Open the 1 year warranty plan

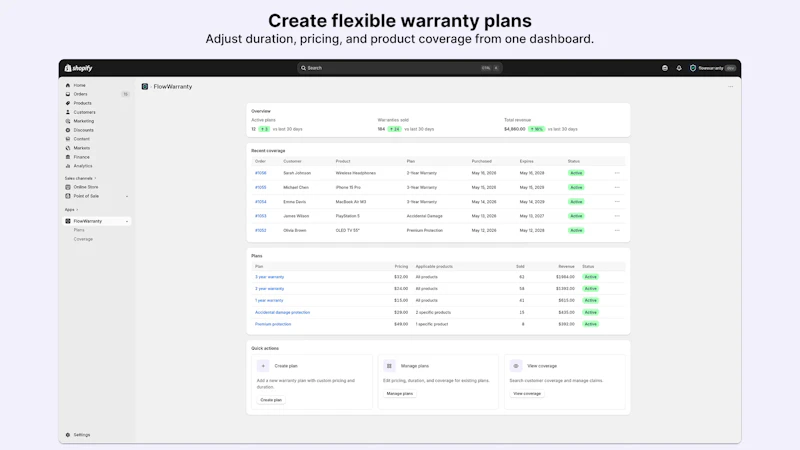[269, 301]
